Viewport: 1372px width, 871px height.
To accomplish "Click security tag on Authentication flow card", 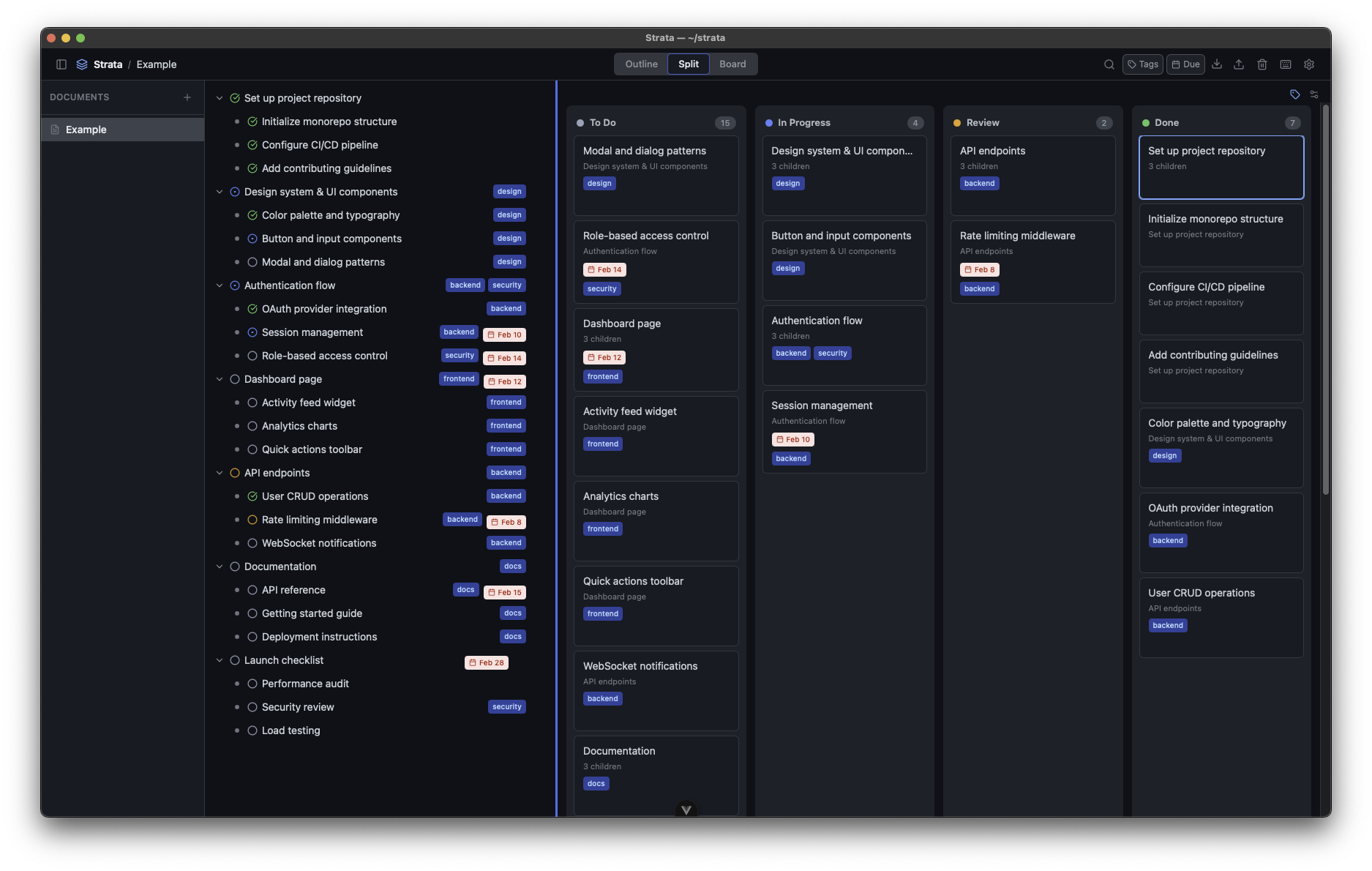I will click(833, 354).
